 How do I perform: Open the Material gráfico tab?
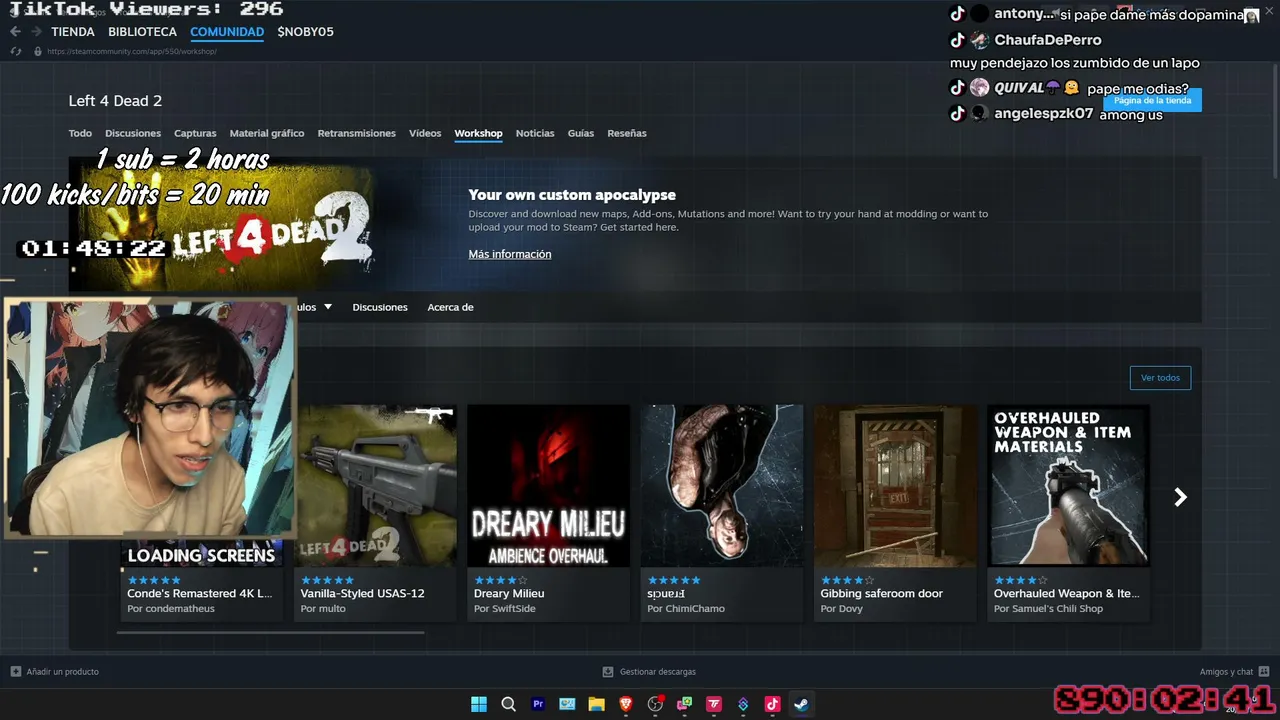[x=267, y=133]
